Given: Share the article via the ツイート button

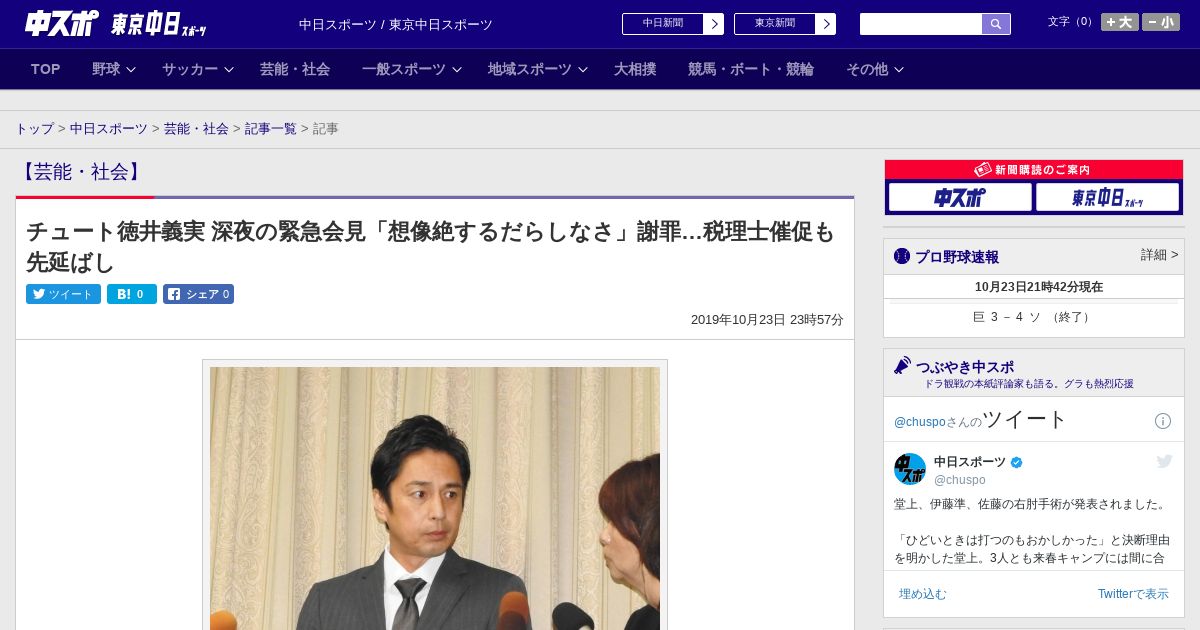Looking at the screenshot, I should [x=63, y=294].
